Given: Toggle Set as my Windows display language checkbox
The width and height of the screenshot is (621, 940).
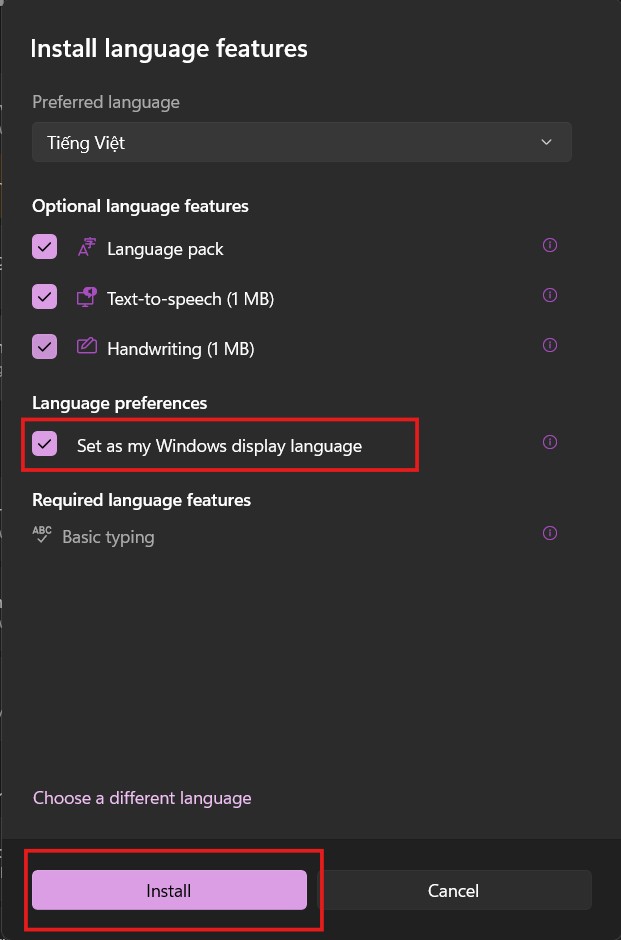Looking at the screenshot, I should (44, 444).
